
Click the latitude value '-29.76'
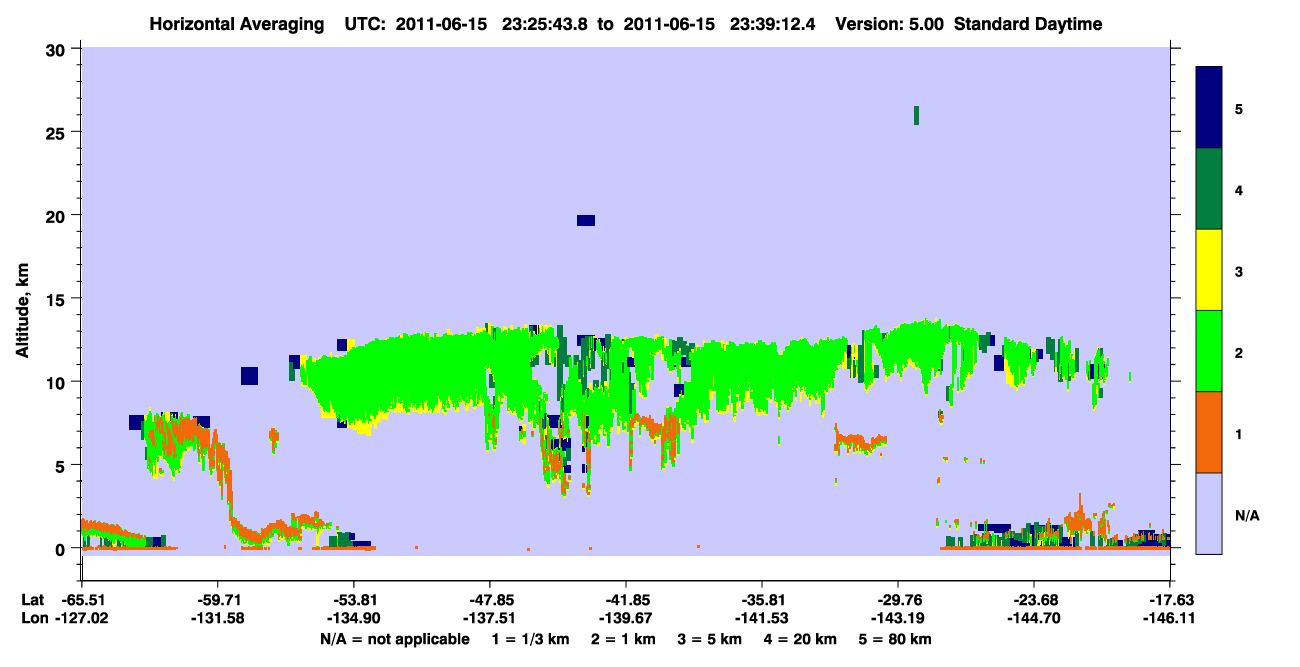pyautogui.click(x=897, y=600)
